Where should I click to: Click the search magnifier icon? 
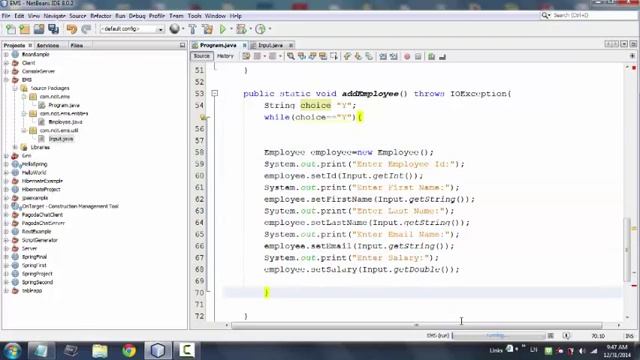(x=545, y=15)
